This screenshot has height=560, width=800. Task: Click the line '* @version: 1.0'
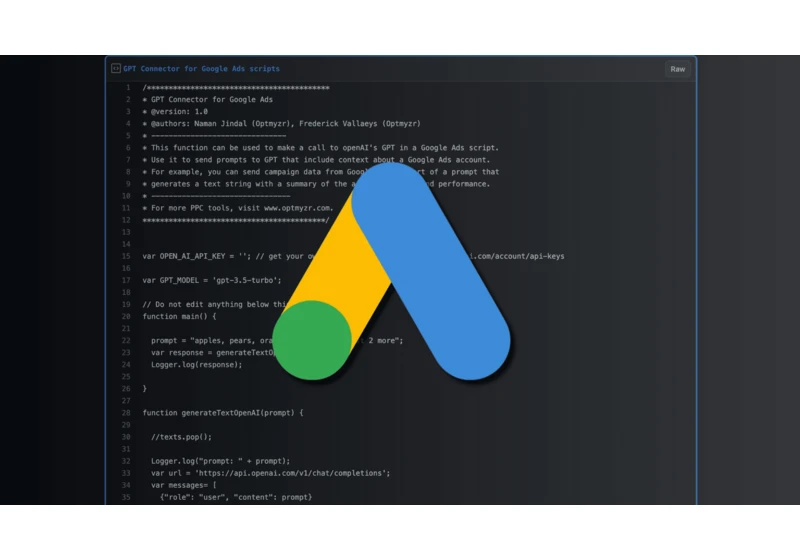click(175, 112)
